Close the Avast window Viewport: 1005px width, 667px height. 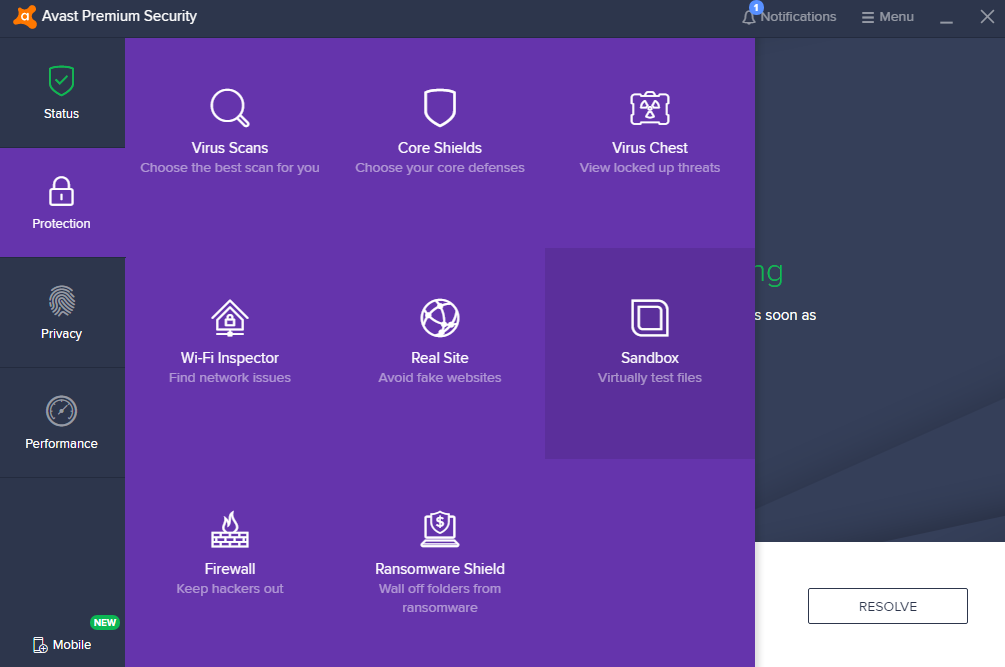[987, 17]
